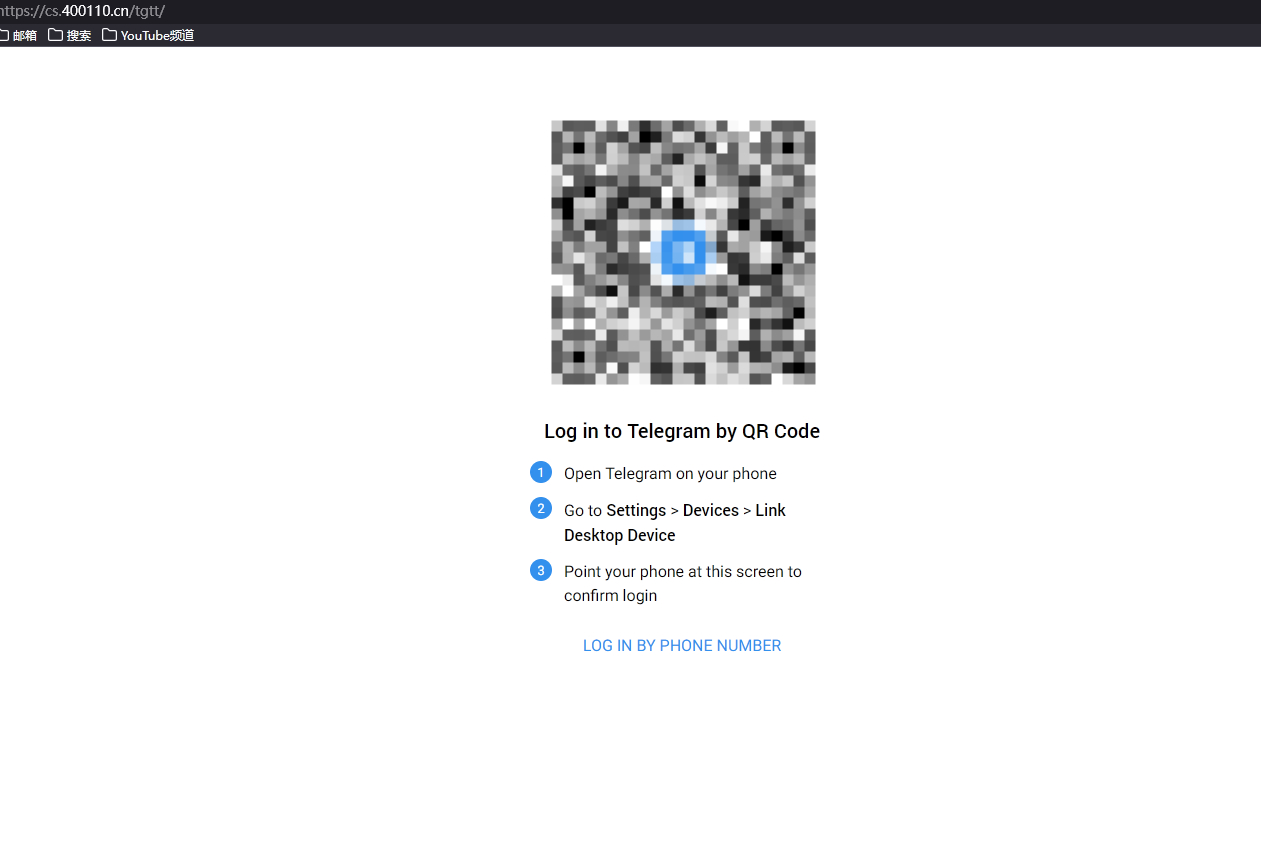Image resolution: width=1261 pixels, height=861 pixels.
Task: Click the QR code's top-left corner
Action: click(x=557, y=127)
